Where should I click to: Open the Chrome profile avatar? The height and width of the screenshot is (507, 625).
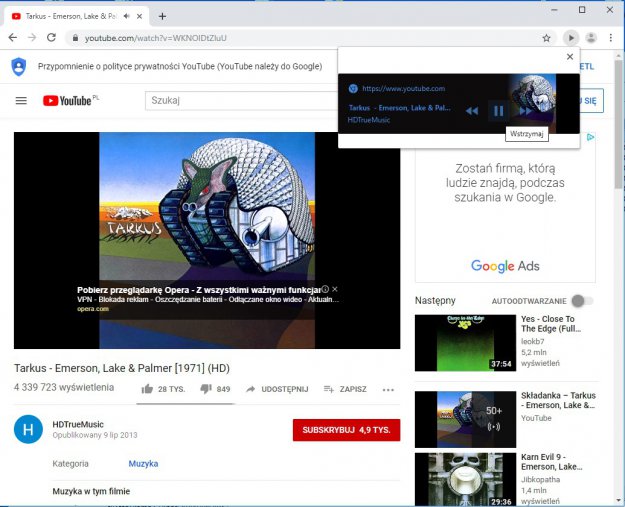pyautogui.click(x=591, y=38)
